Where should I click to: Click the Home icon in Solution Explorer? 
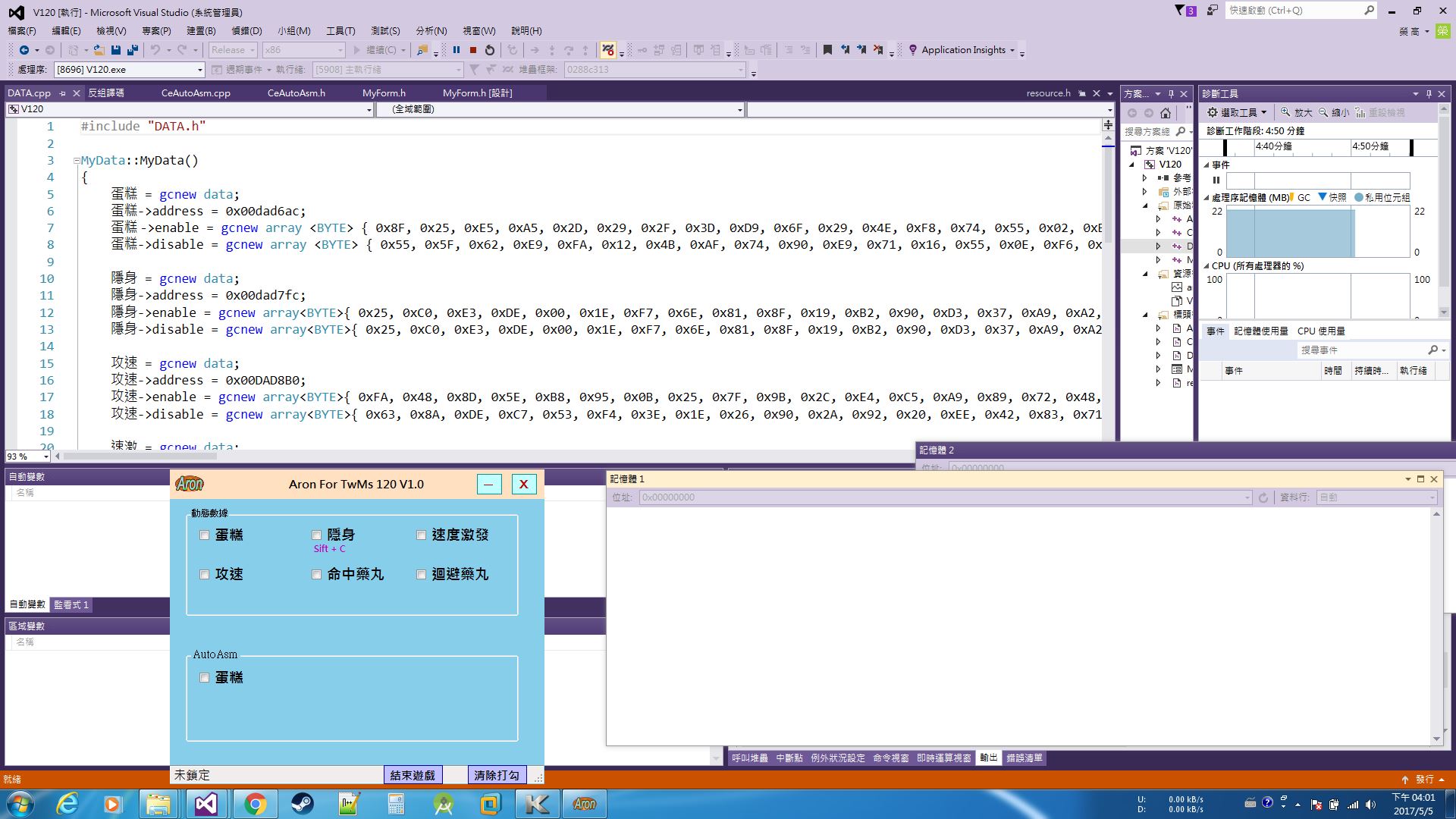click(1166, 113)
